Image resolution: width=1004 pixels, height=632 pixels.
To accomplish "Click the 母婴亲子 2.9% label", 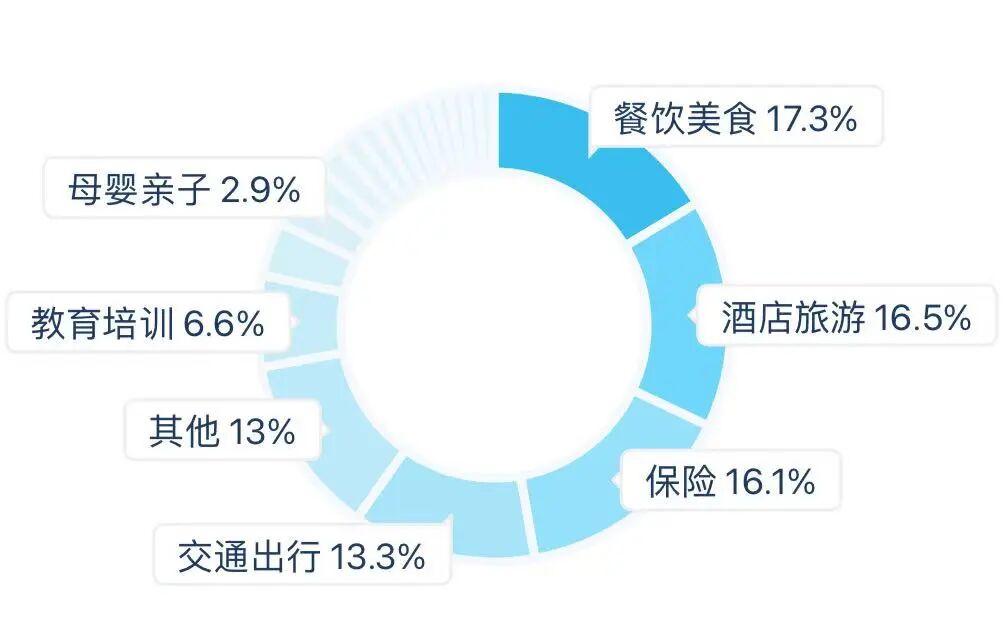I will 184,189.
